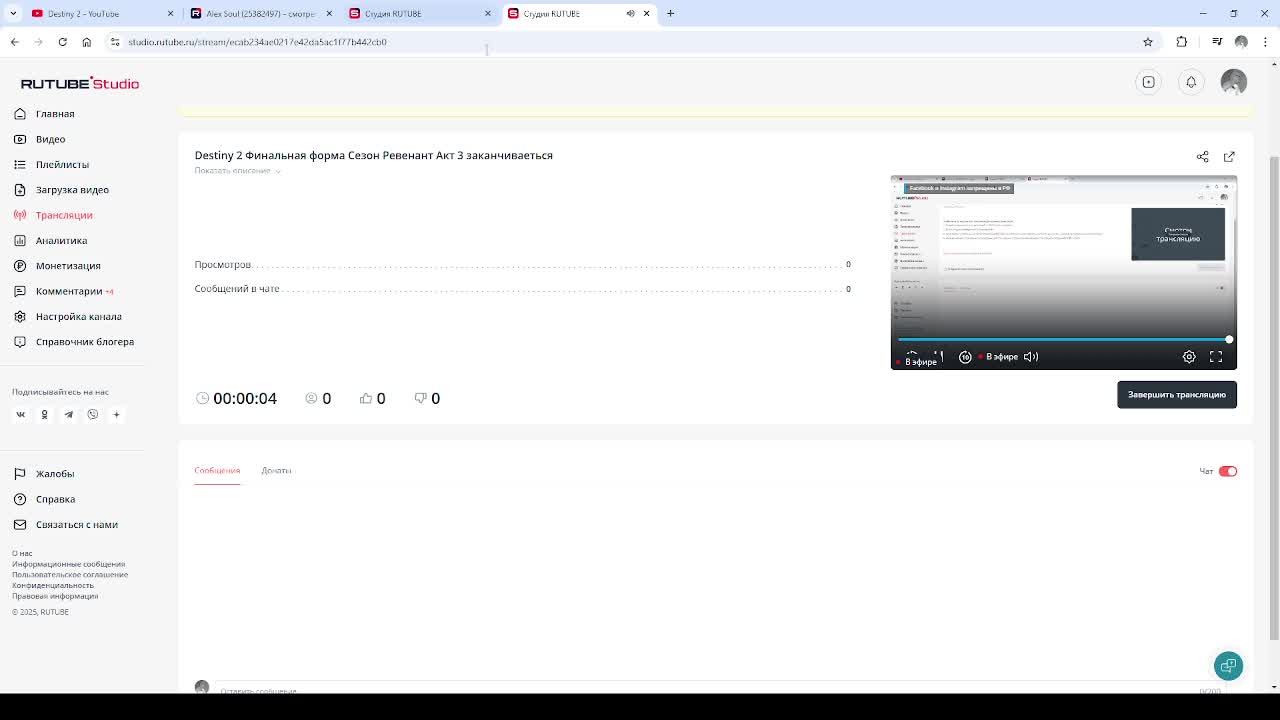Open the stream in a new window icon
Viewport: 1280px width, 720px height.
tap(1229, 157)
